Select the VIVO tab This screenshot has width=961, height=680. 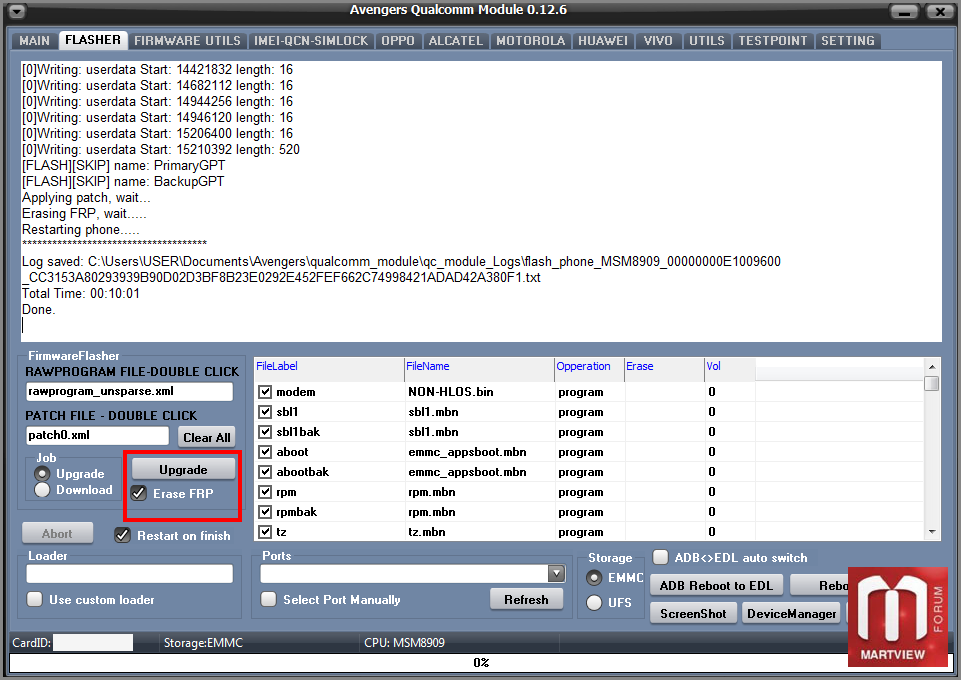pyautogui.click(x=658, y=40)
